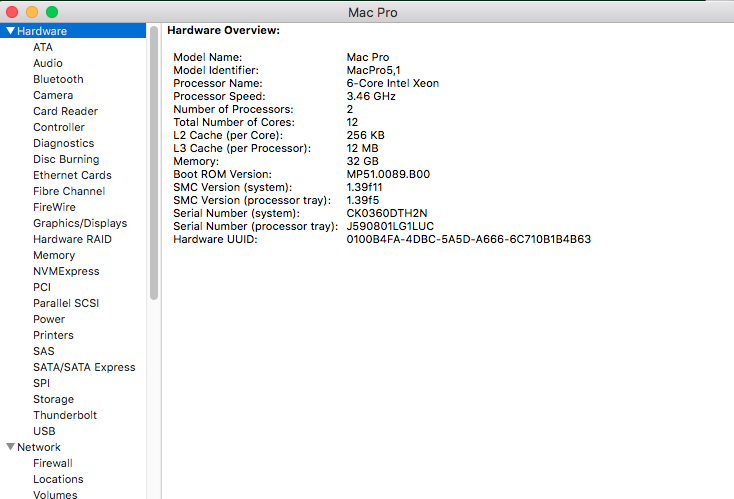
Task: Open the PCI section
Action: click(42, 287)
